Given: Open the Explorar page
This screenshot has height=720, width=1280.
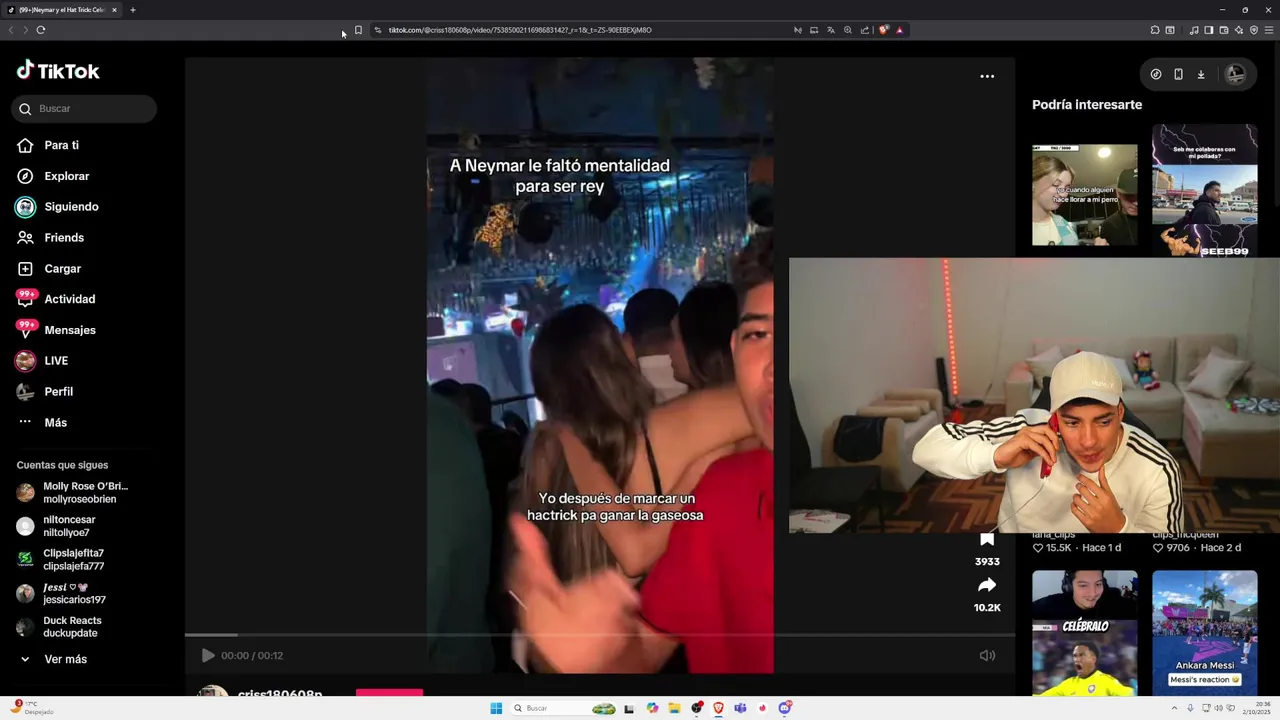Looking at the screenshot, I should click(53, 176).
